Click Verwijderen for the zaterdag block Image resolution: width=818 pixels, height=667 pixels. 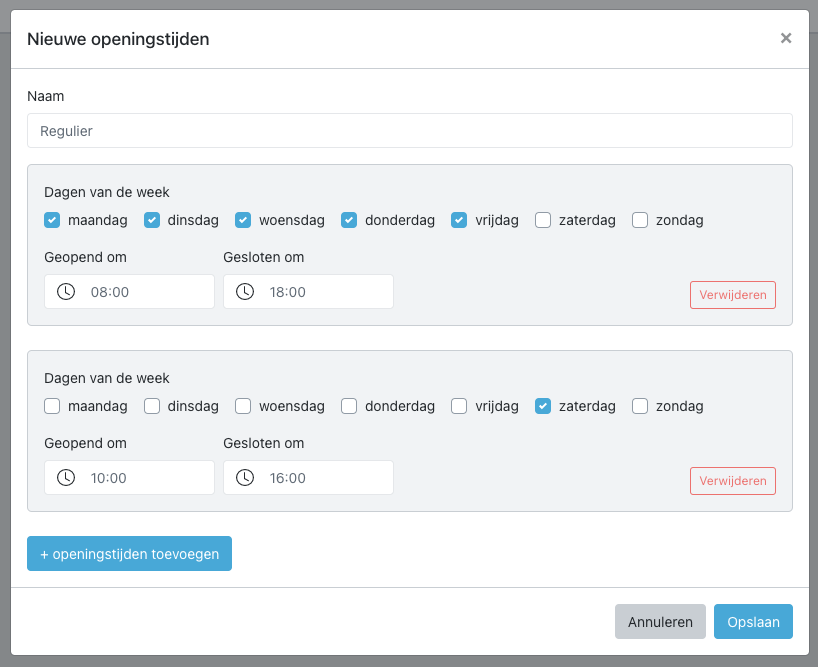[732, 480]
